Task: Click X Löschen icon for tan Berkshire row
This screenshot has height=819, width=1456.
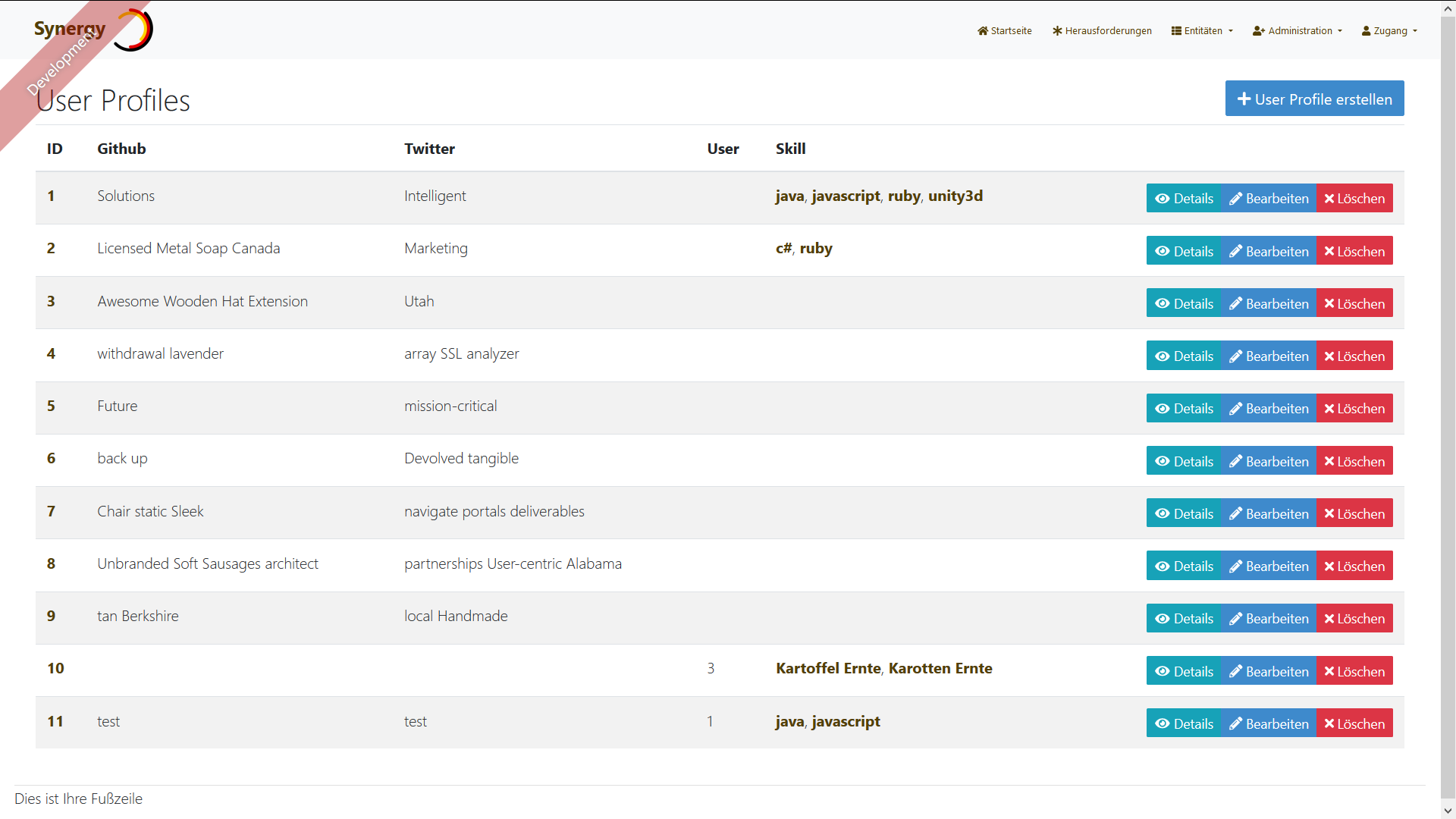Action: [x=1329, y=619]
